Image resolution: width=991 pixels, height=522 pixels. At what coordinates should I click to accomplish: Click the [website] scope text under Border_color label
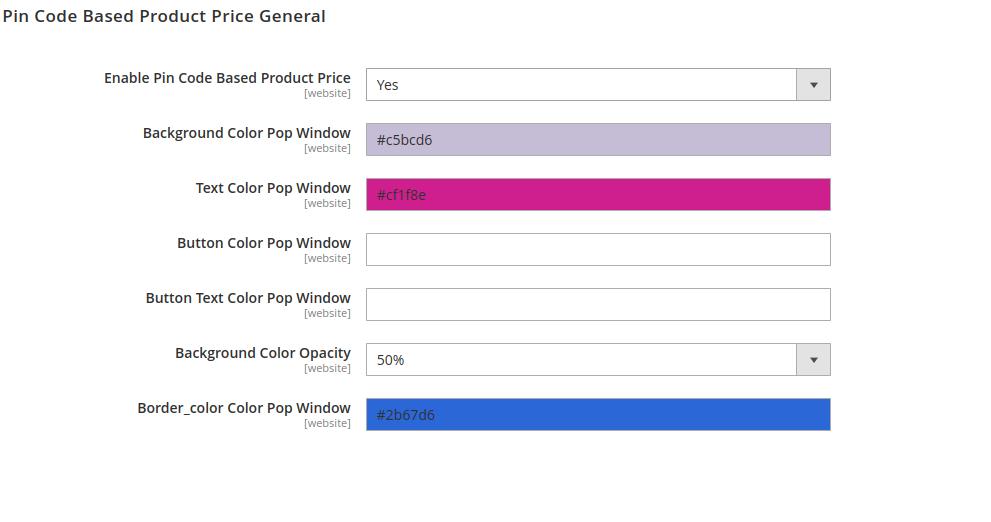click(327, 424)
